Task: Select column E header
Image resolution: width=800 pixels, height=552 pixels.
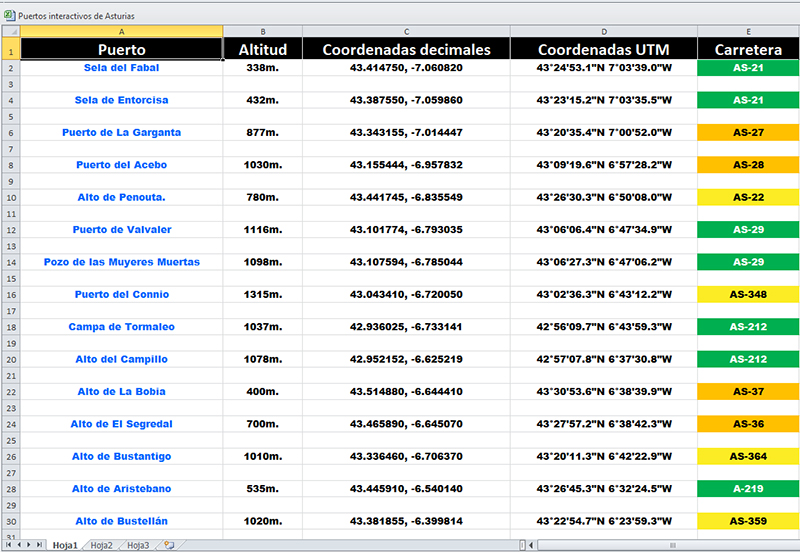Action: coord(748,31)
